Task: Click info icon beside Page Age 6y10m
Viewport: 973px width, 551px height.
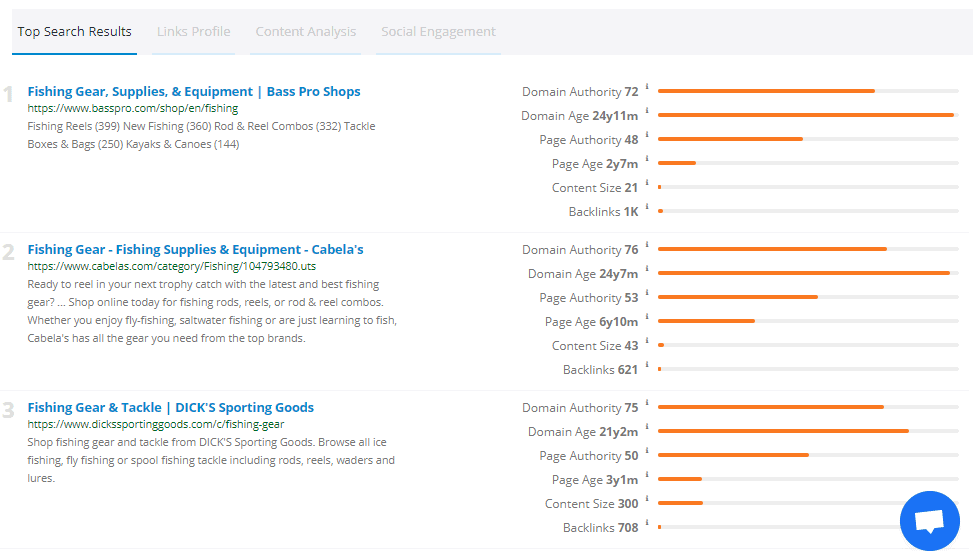Action: tap(647, 317)
